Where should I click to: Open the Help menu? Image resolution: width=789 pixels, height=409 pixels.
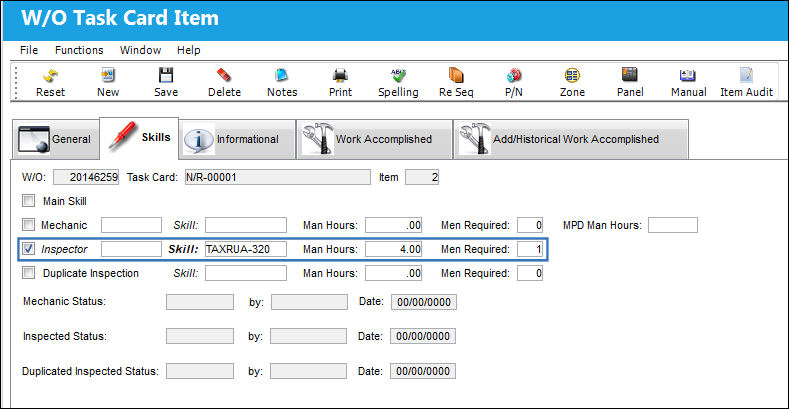189,50
